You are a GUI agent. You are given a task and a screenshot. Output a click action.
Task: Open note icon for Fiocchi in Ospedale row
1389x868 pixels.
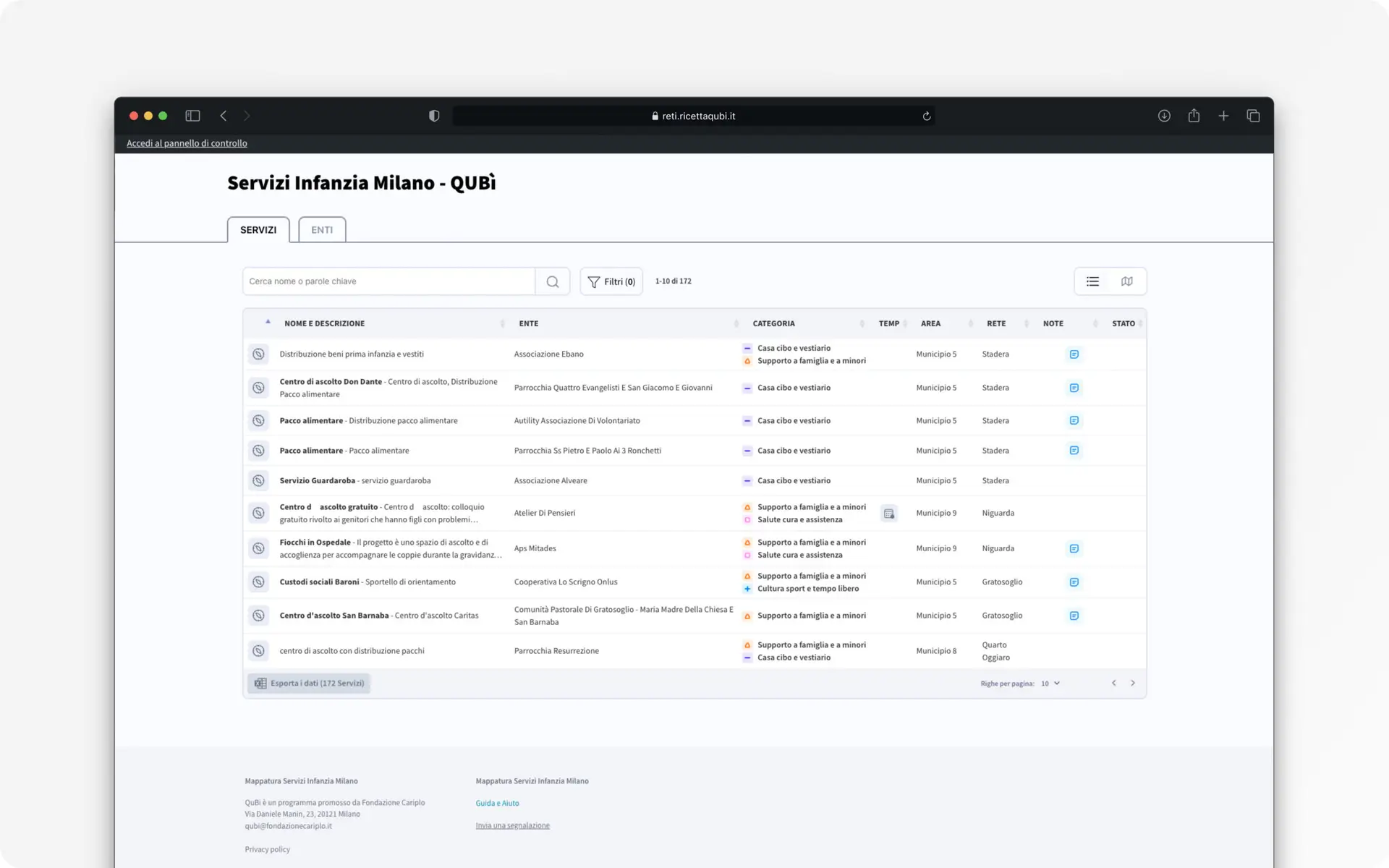point(1074,548)
